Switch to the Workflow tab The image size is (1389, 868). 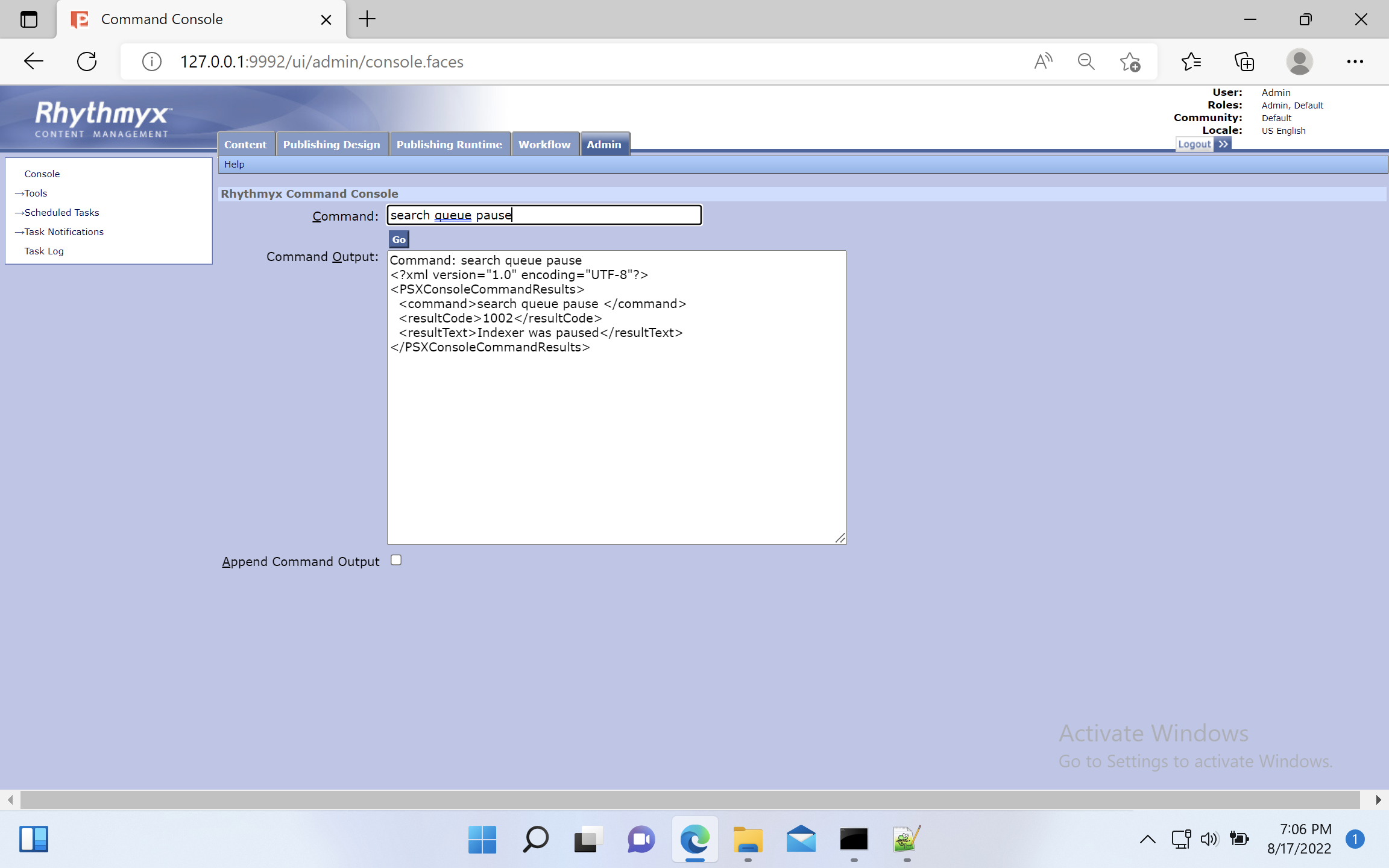coord(544,144)
